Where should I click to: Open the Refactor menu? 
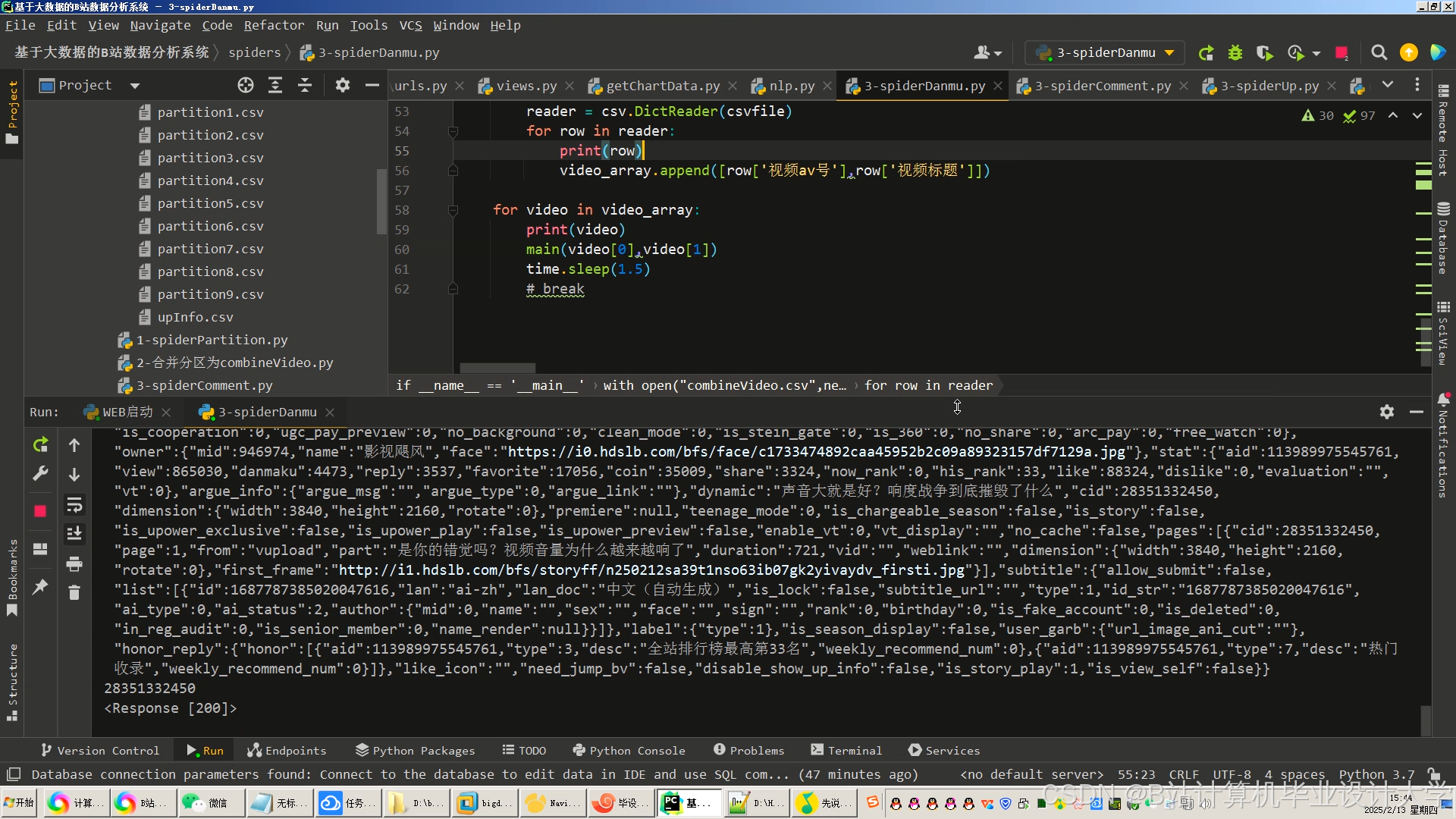click(274, 25)
